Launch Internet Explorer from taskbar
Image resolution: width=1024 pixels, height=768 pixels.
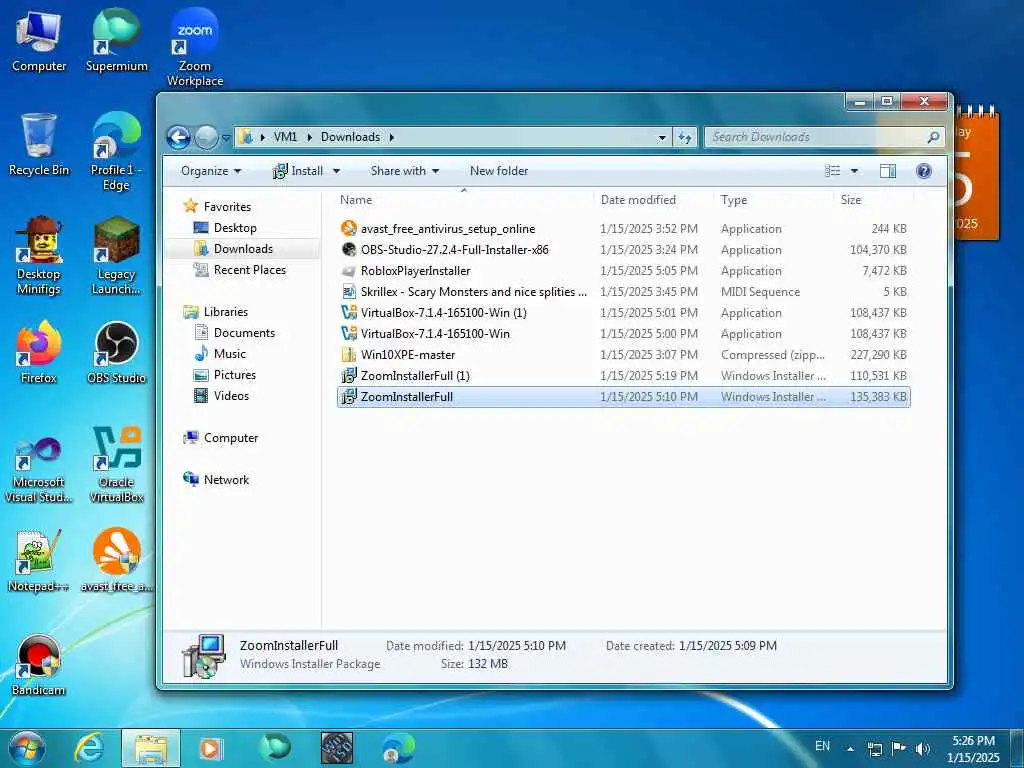click(x=88, y=748)
